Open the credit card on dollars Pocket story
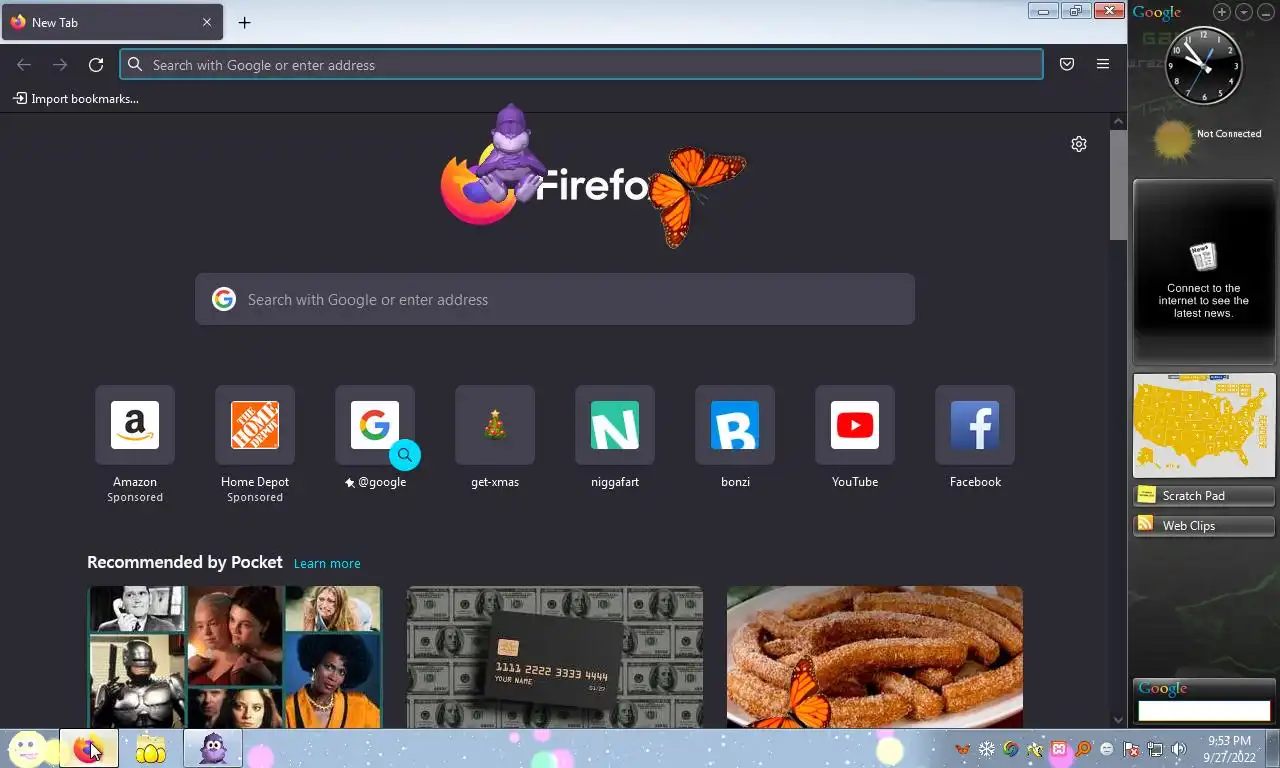 pyautogui.click(x=555, y=656)
